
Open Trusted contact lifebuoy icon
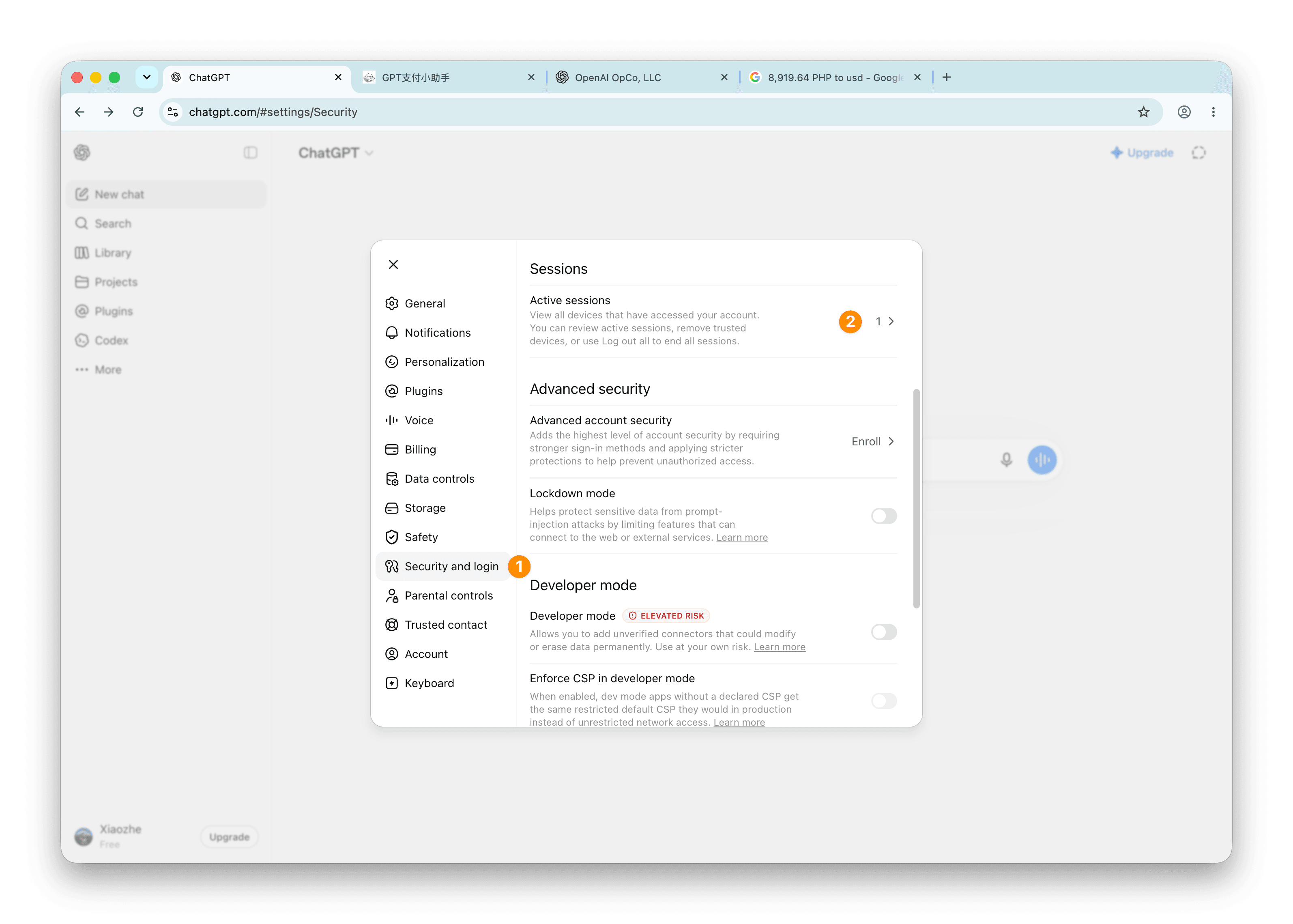coord(391,625)
